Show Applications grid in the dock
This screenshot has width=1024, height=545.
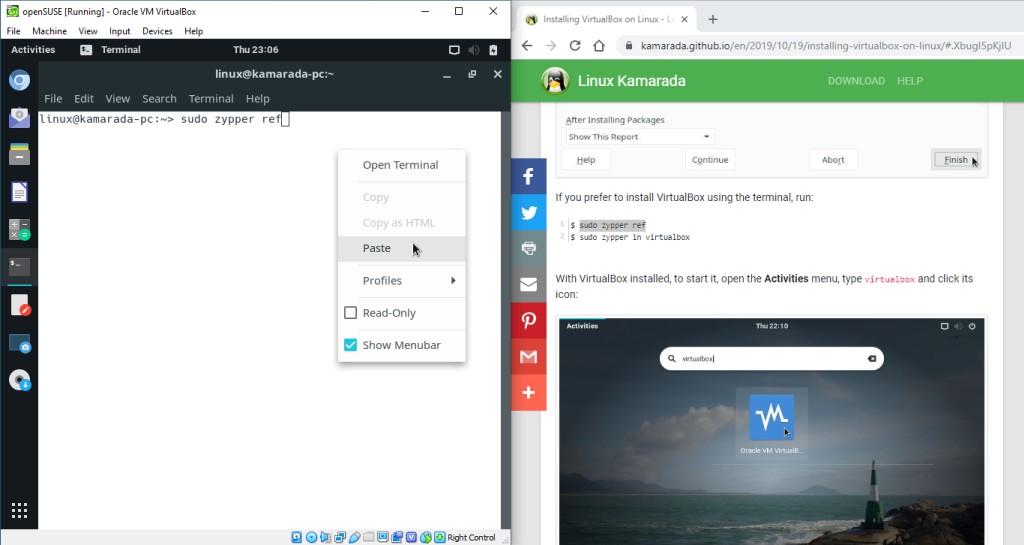19,509
